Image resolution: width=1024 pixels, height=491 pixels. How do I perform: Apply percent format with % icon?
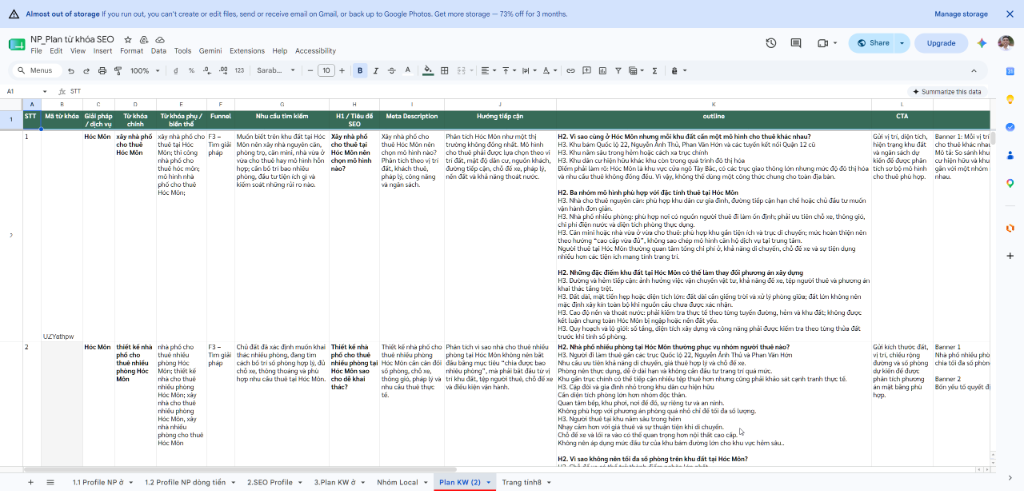point(191,71)
